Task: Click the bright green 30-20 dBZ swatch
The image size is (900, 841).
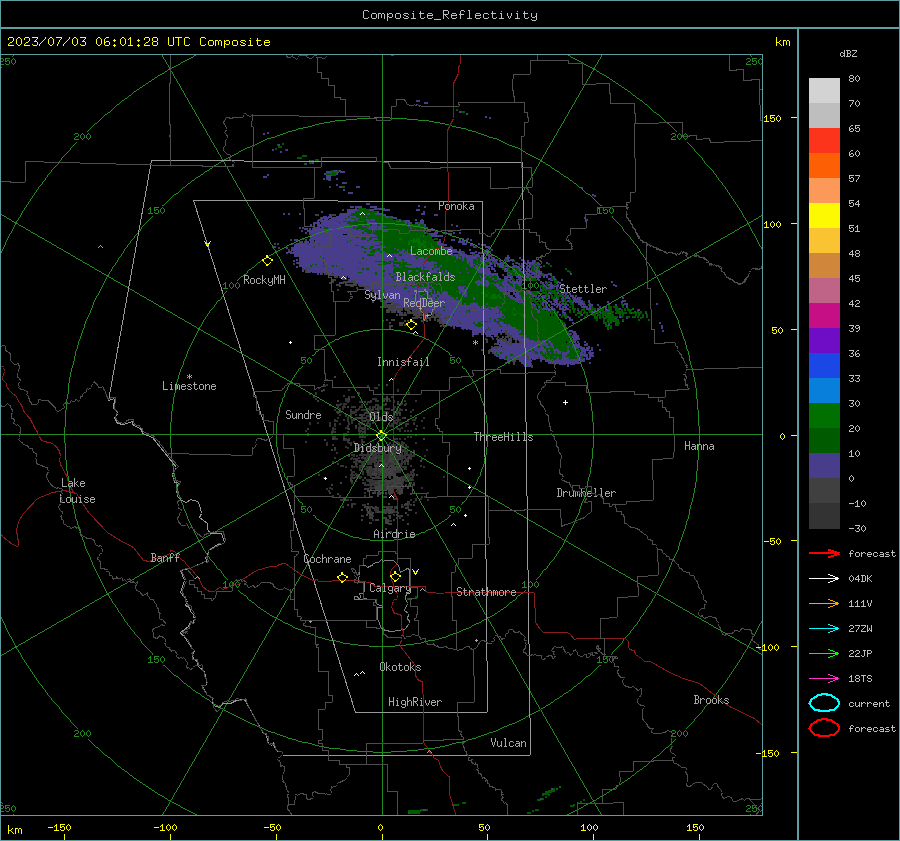Action: (824, 415)
